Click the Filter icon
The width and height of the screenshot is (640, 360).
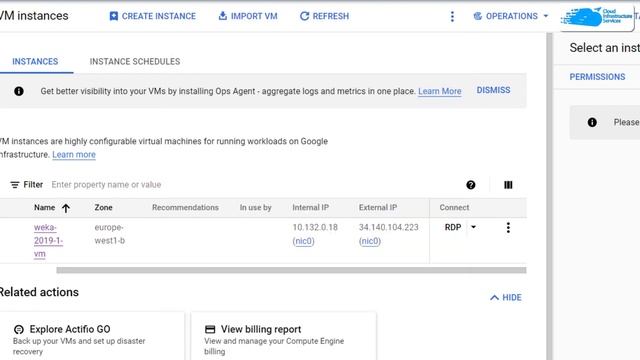tap(15, 185)
